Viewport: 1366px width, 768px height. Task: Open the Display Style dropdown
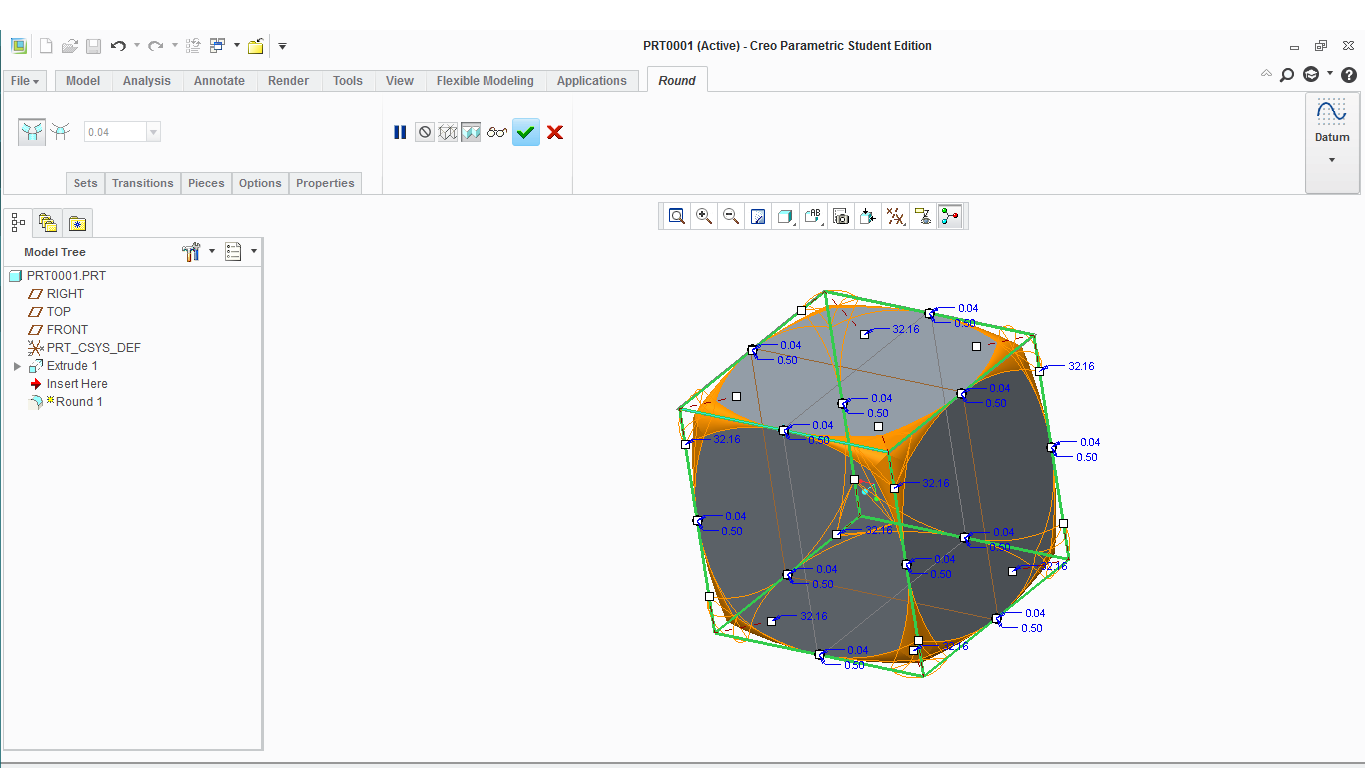coord(786,216)
